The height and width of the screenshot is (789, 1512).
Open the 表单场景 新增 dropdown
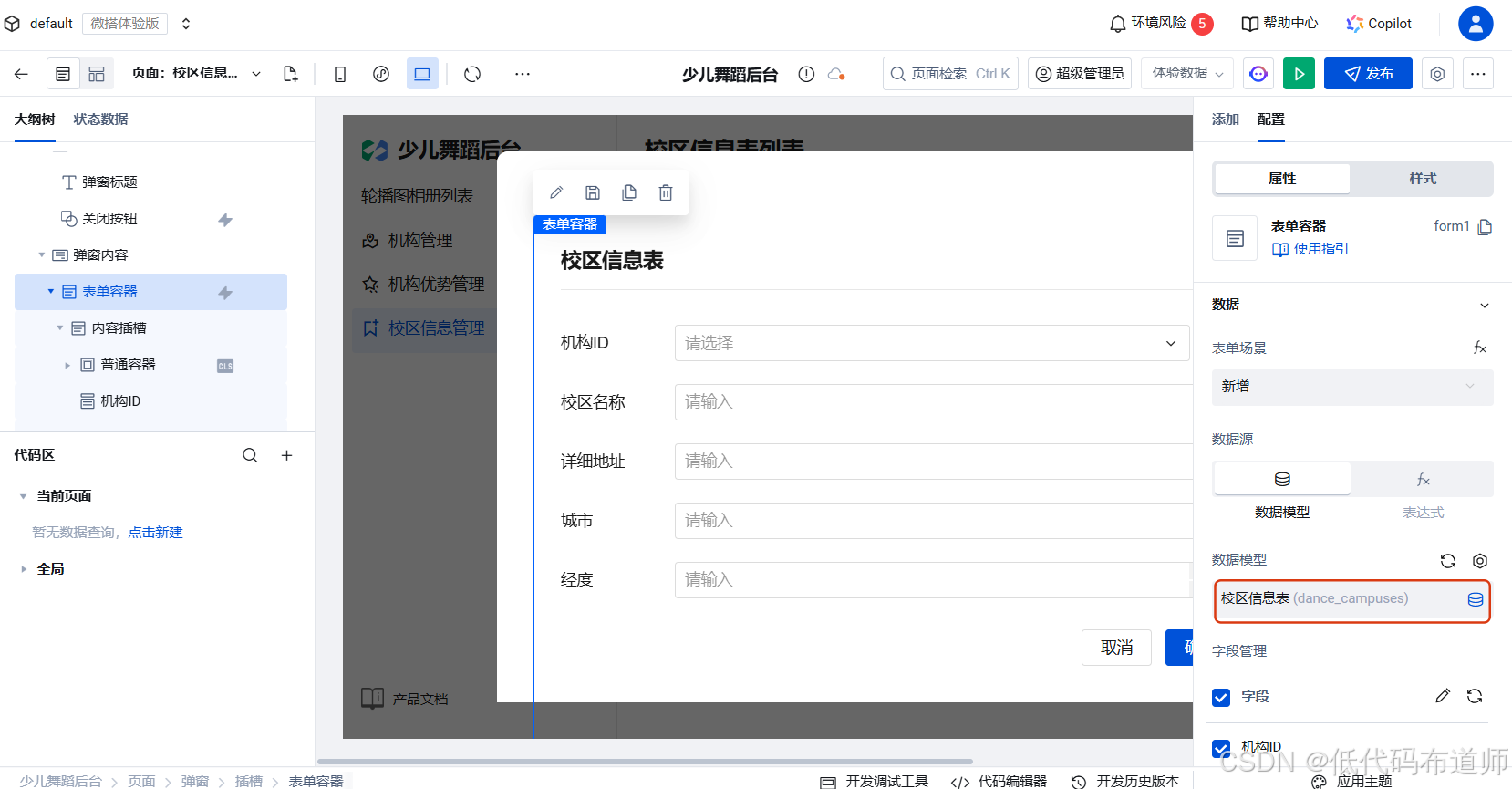(x=1352, y=387)
